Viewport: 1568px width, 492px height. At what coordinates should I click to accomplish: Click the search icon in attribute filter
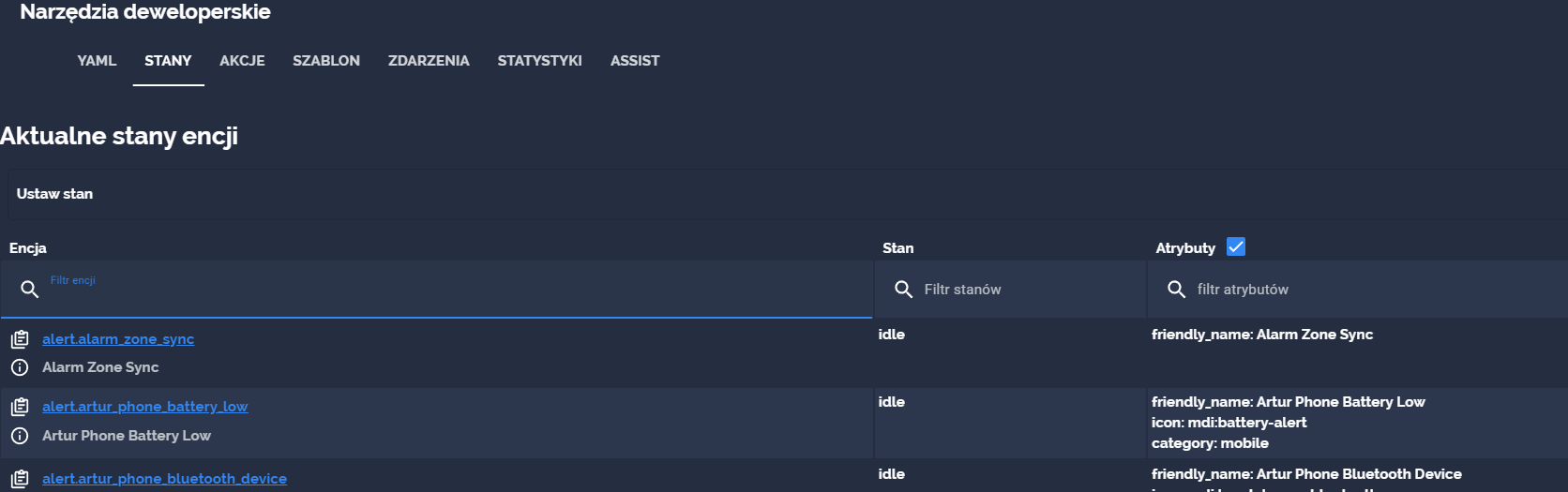pos(1177,290)
